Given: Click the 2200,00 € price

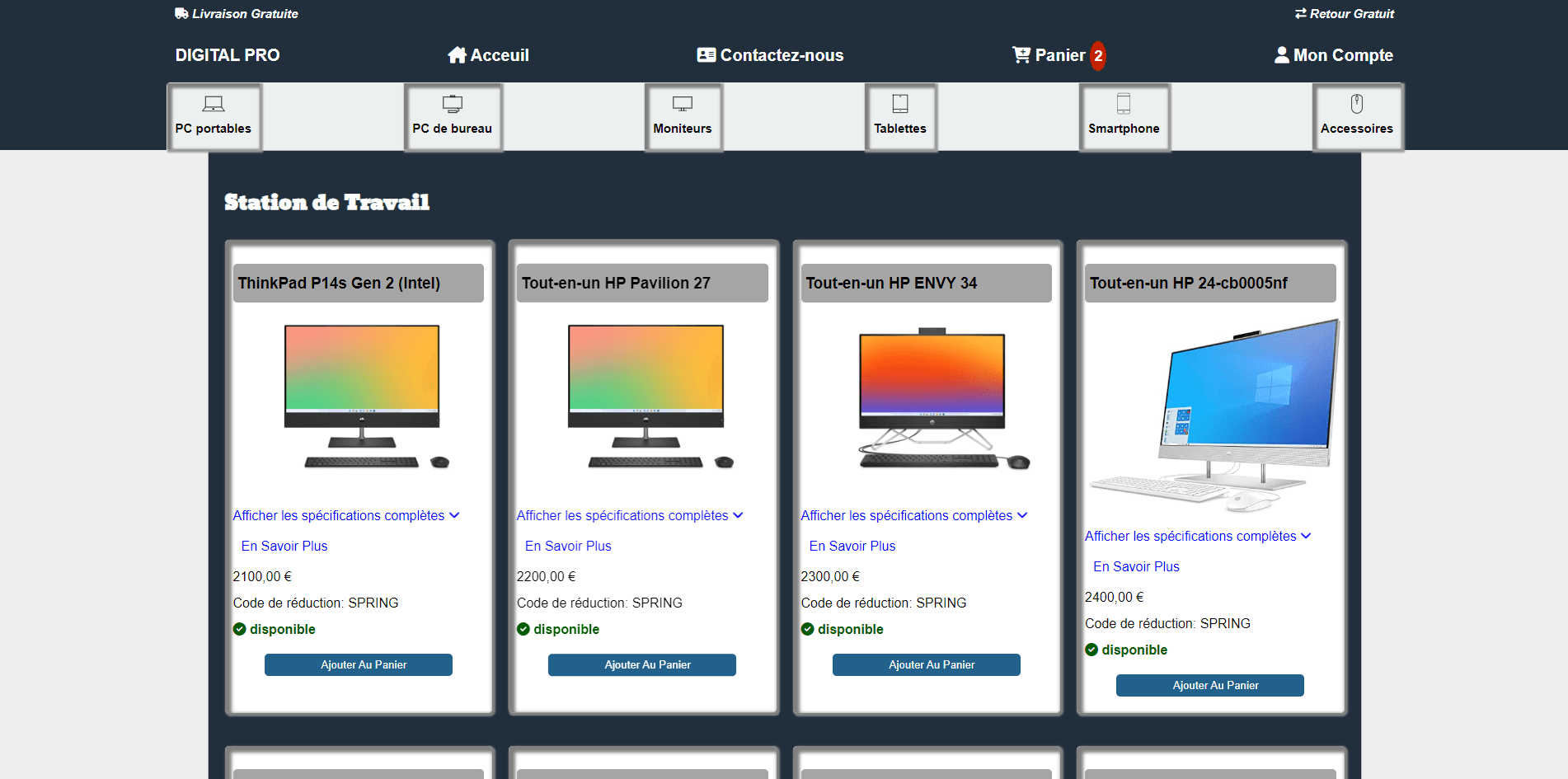Looking at the screenshot, I should click(x=546, y=576).
